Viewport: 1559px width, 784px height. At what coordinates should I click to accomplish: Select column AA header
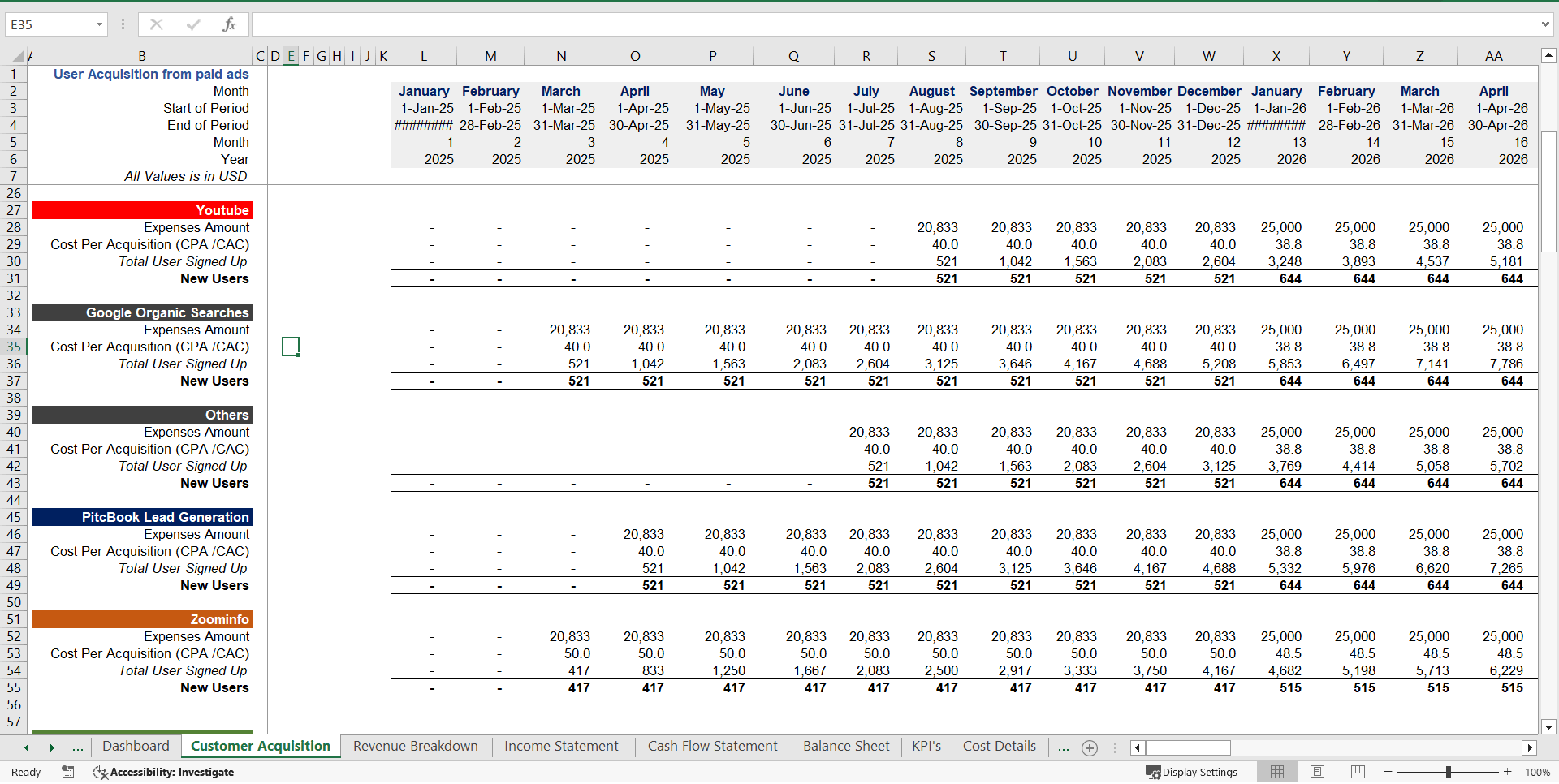[1493, 56]
